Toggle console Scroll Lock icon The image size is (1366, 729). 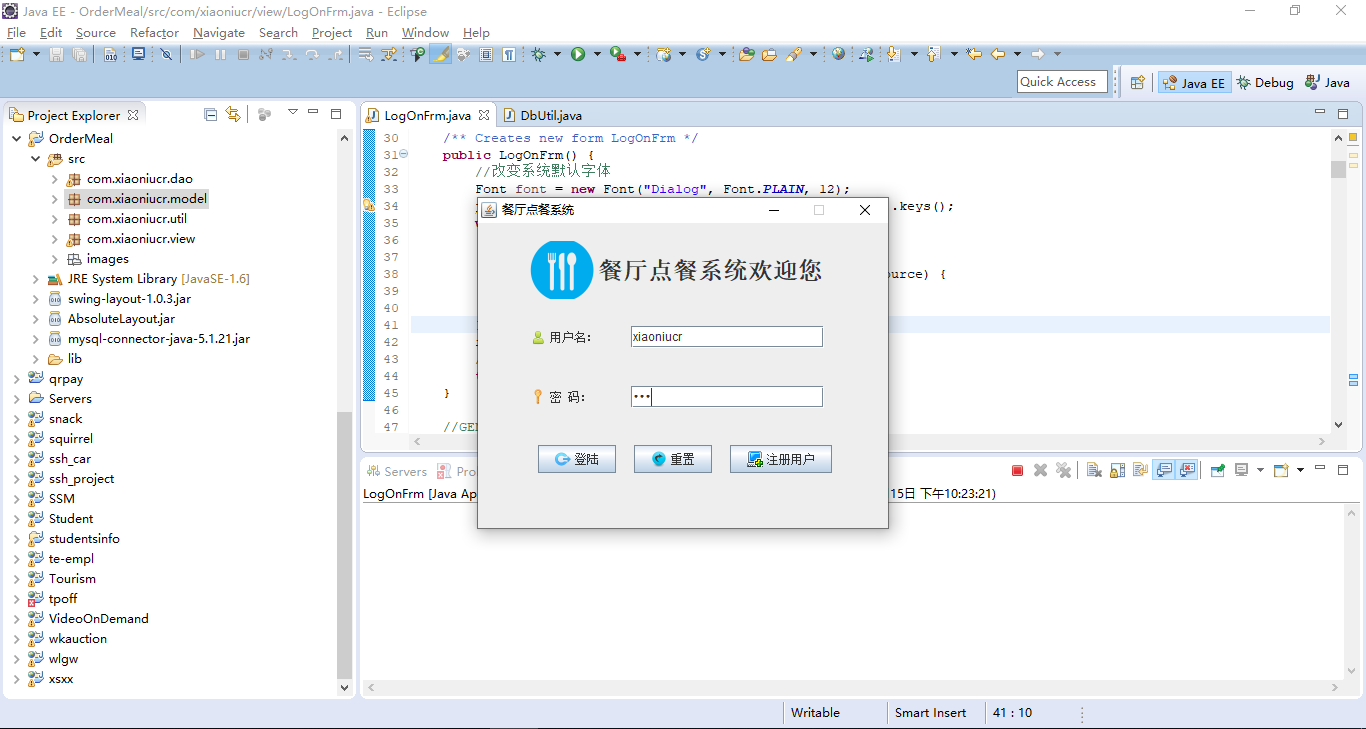[1117, 470]
